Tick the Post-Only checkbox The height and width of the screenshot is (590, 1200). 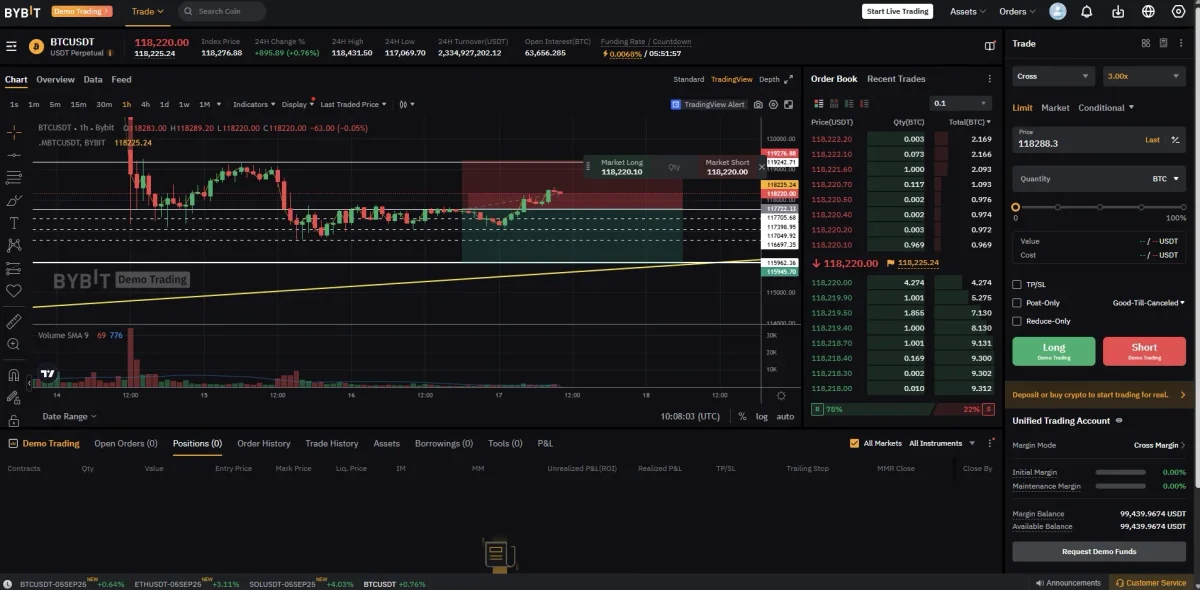click(x=1017, y=302)
